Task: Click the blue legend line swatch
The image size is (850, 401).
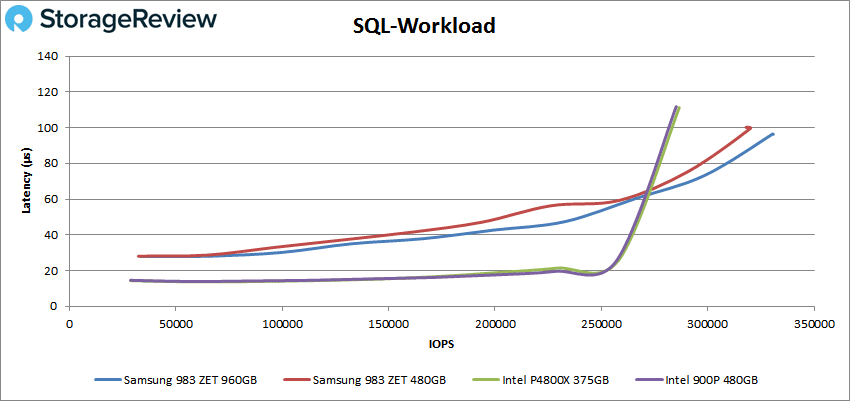Action: [x=107, y=380]
